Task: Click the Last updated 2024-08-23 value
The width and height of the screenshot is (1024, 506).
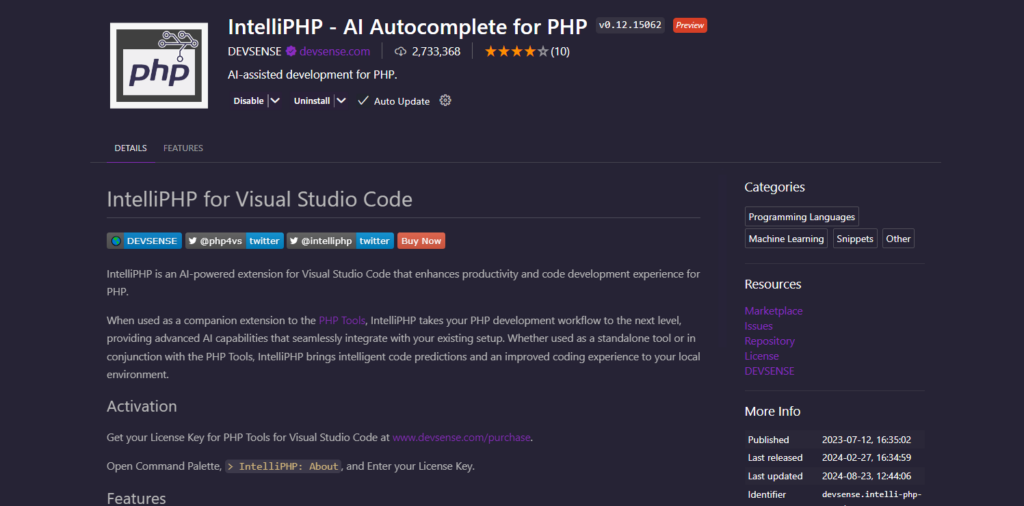Action: 866,476
